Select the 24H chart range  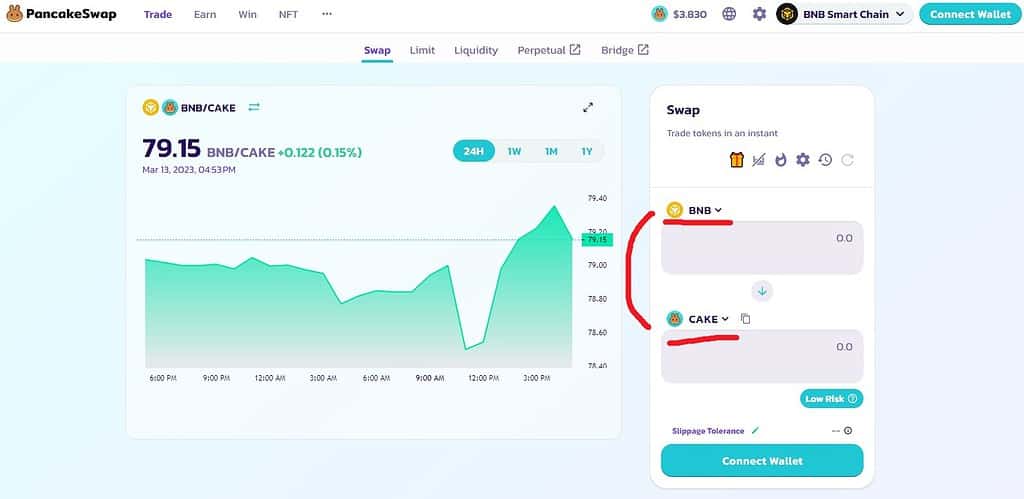click(474, 152)
